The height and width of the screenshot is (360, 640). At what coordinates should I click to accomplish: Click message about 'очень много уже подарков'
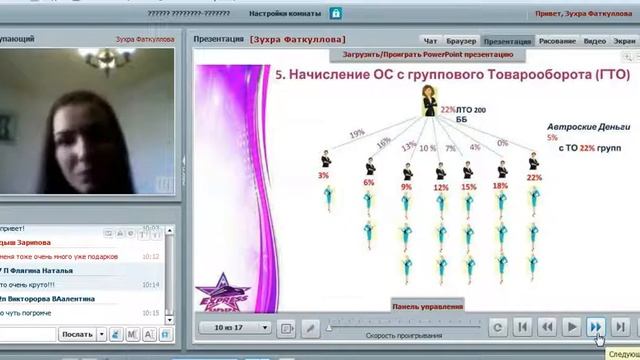click(59, 257)
